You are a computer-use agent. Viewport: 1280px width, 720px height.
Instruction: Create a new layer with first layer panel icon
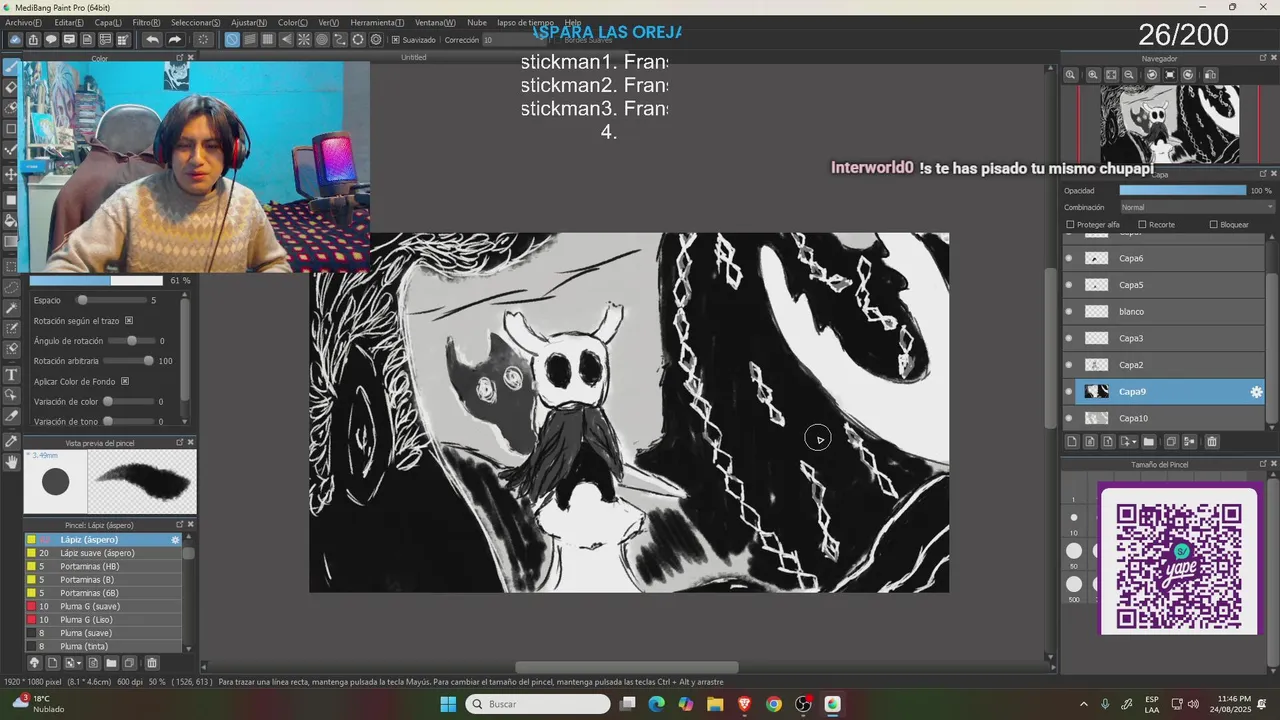coord(1072,441)
